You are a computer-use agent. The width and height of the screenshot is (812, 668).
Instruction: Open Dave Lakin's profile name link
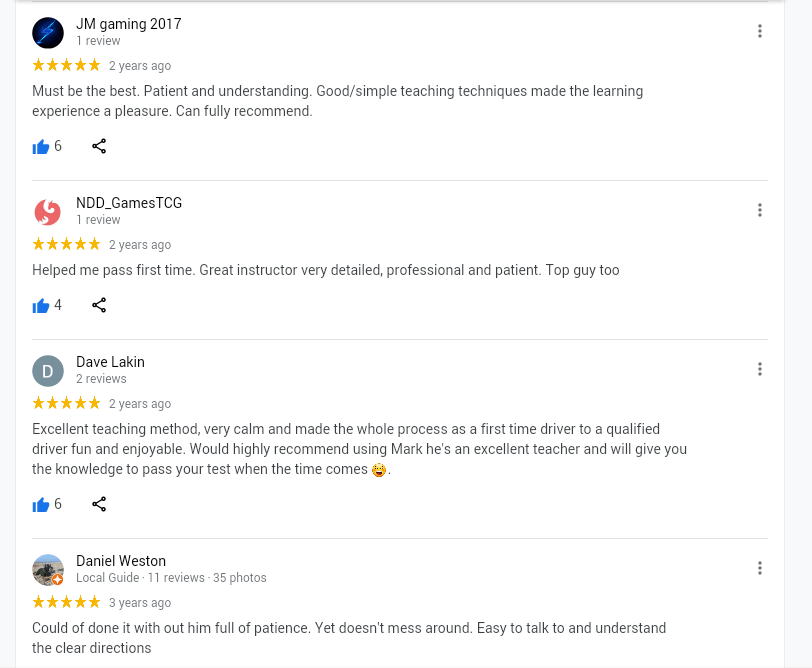click(x=110, y=362)
